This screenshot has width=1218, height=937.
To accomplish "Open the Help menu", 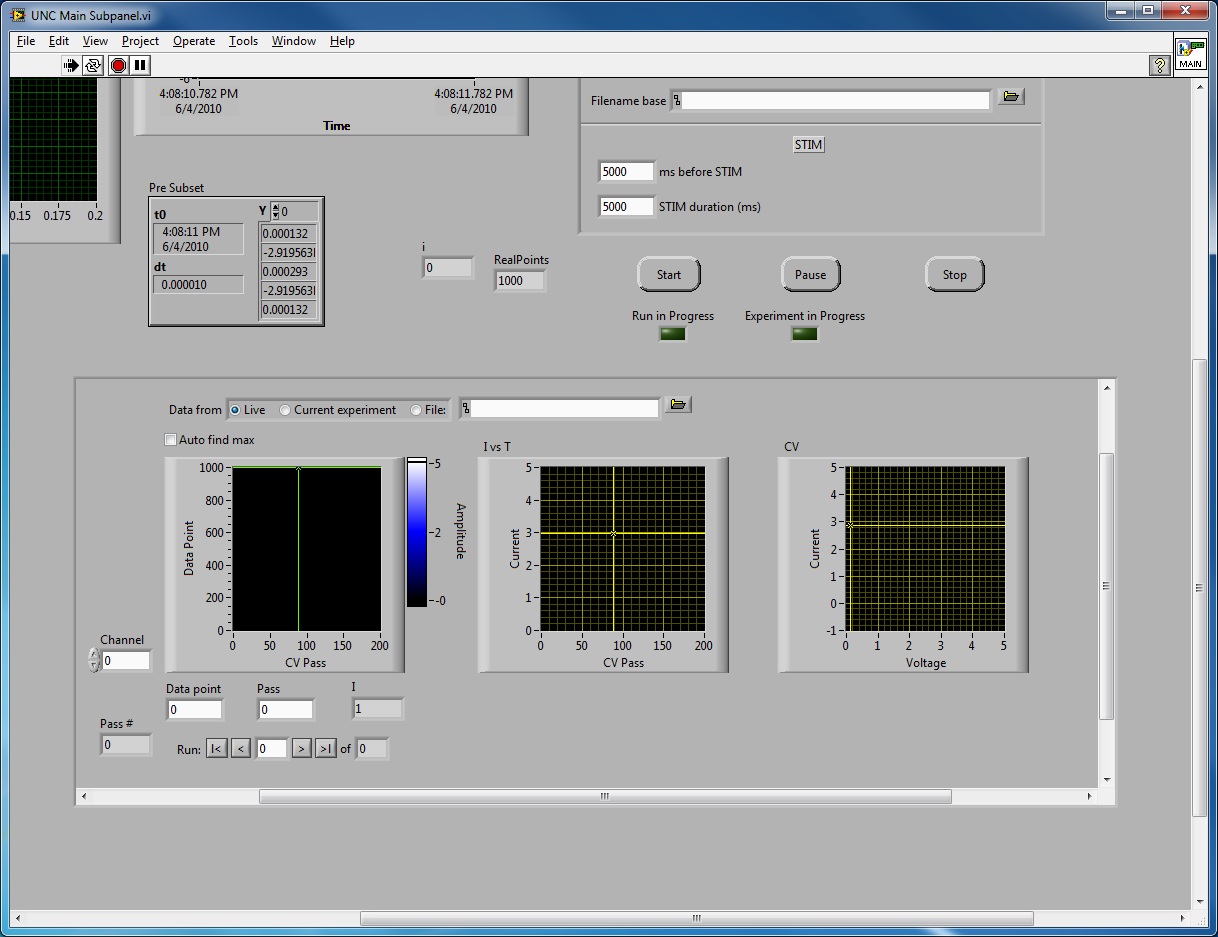I will [x=342, y=41].
